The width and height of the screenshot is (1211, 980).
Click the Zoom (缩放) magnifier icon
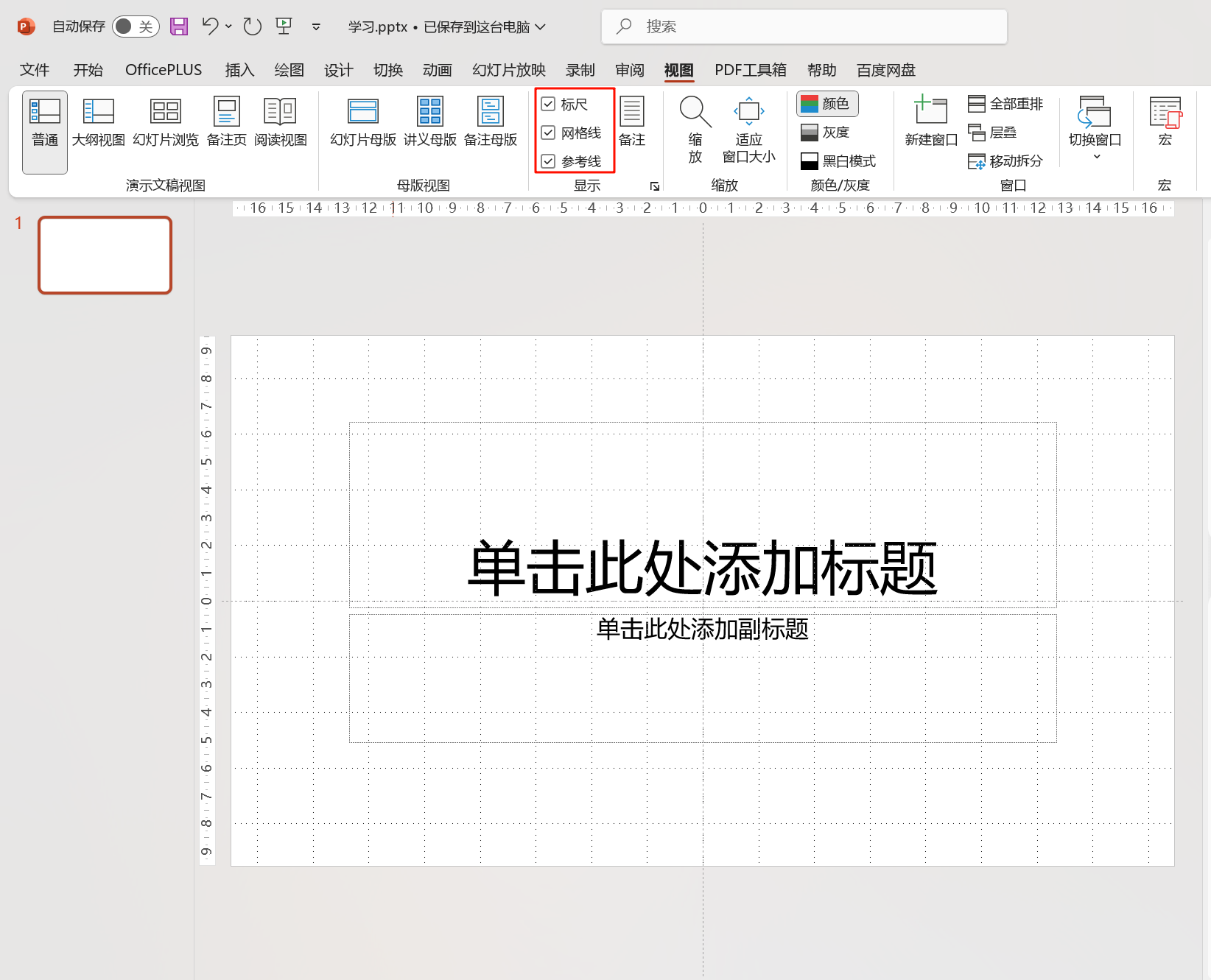coord(695,113)
